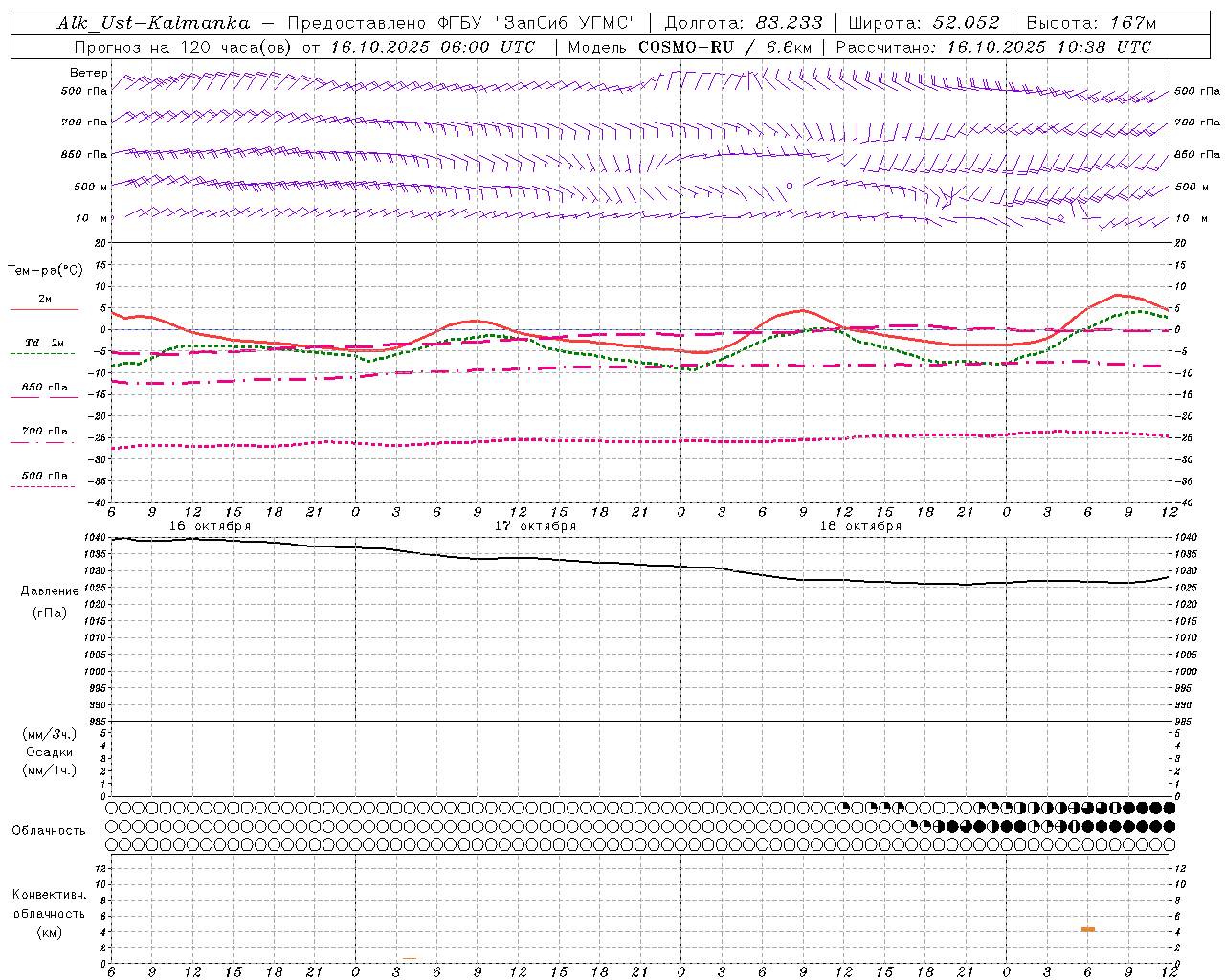The width and height of the screenshot is (1225, 980).
Task: Click the orange convective cloudiness marker
Action: click(1087, 929)
